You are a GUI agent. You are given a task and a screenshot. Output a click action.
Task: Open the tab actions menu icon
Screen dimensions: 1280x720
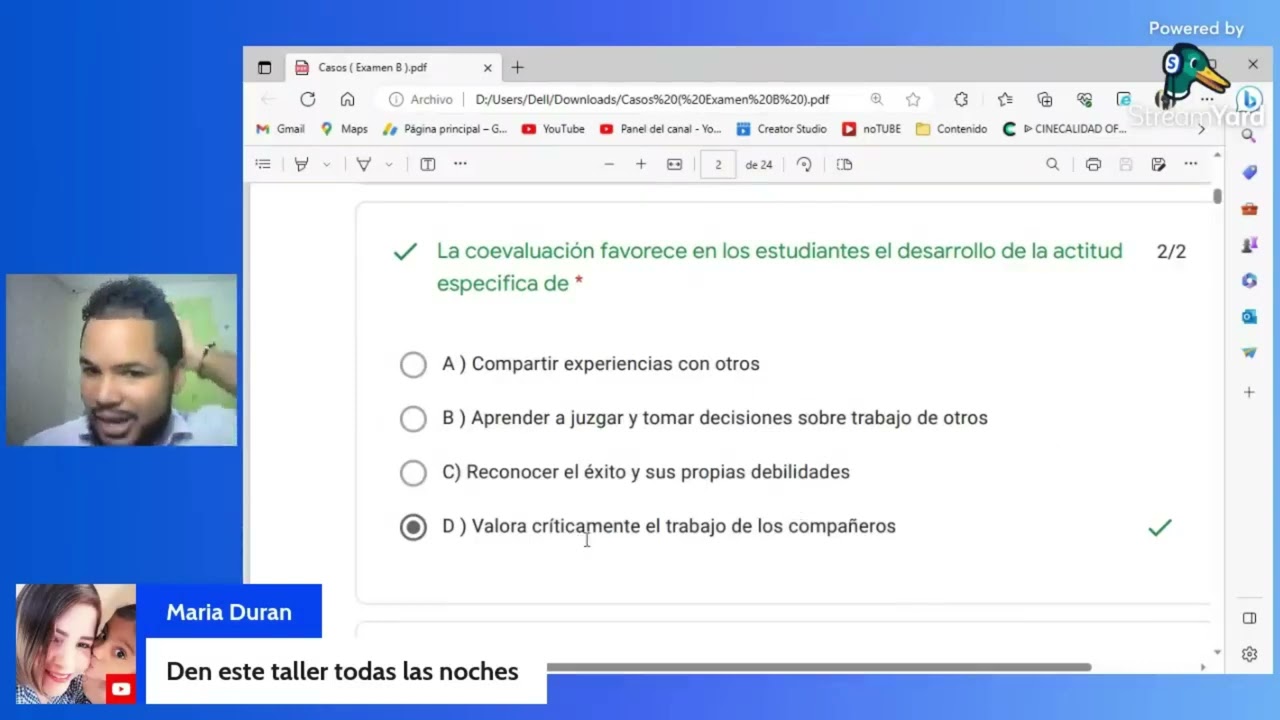tap(264, 68)
